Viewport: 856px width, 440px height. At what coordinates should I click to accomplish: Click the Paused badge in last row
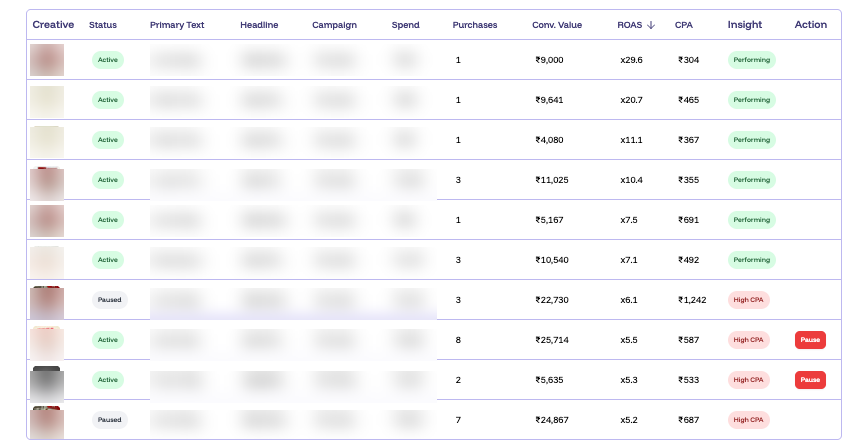[110, 420]
